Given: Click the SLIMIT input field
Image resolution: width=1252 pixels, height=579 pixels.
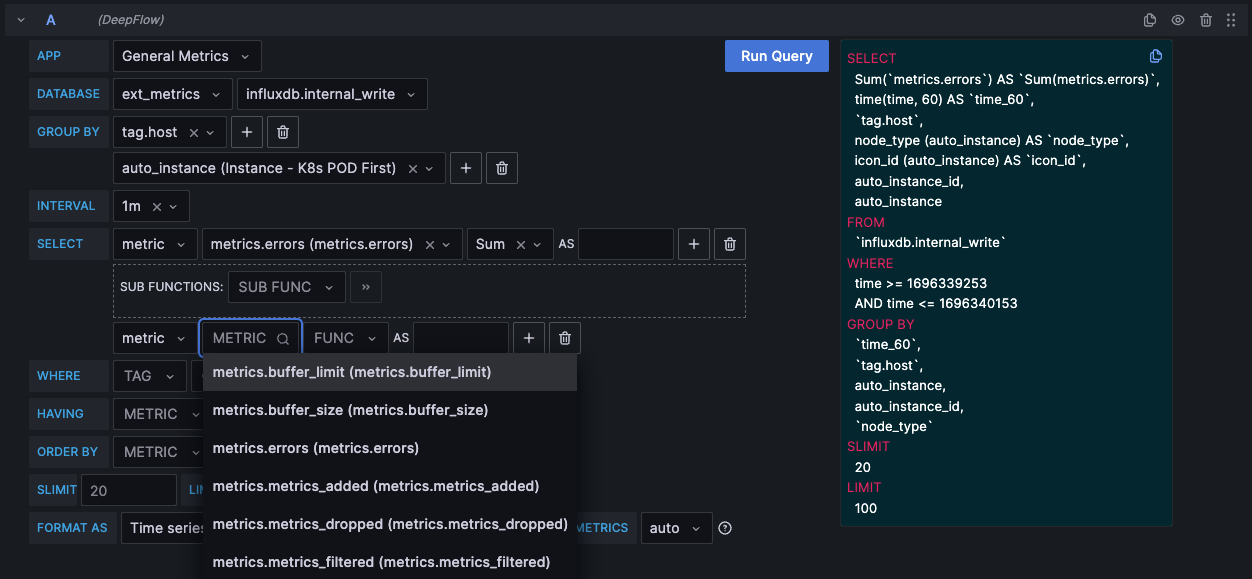Looking at the screenshot, I should 128,490.
